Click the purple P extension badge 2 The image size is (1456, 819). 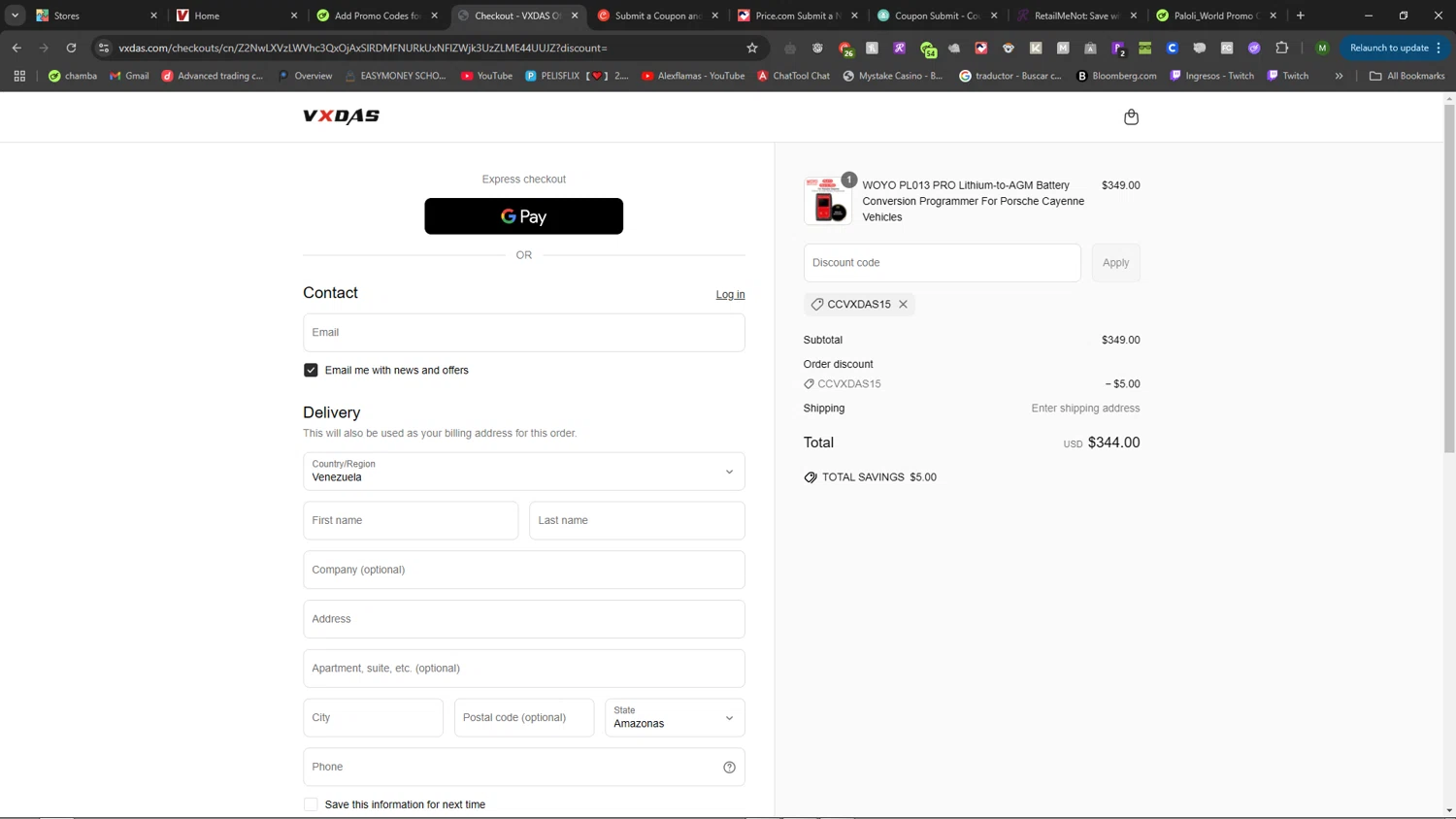tap(1118, 48)
